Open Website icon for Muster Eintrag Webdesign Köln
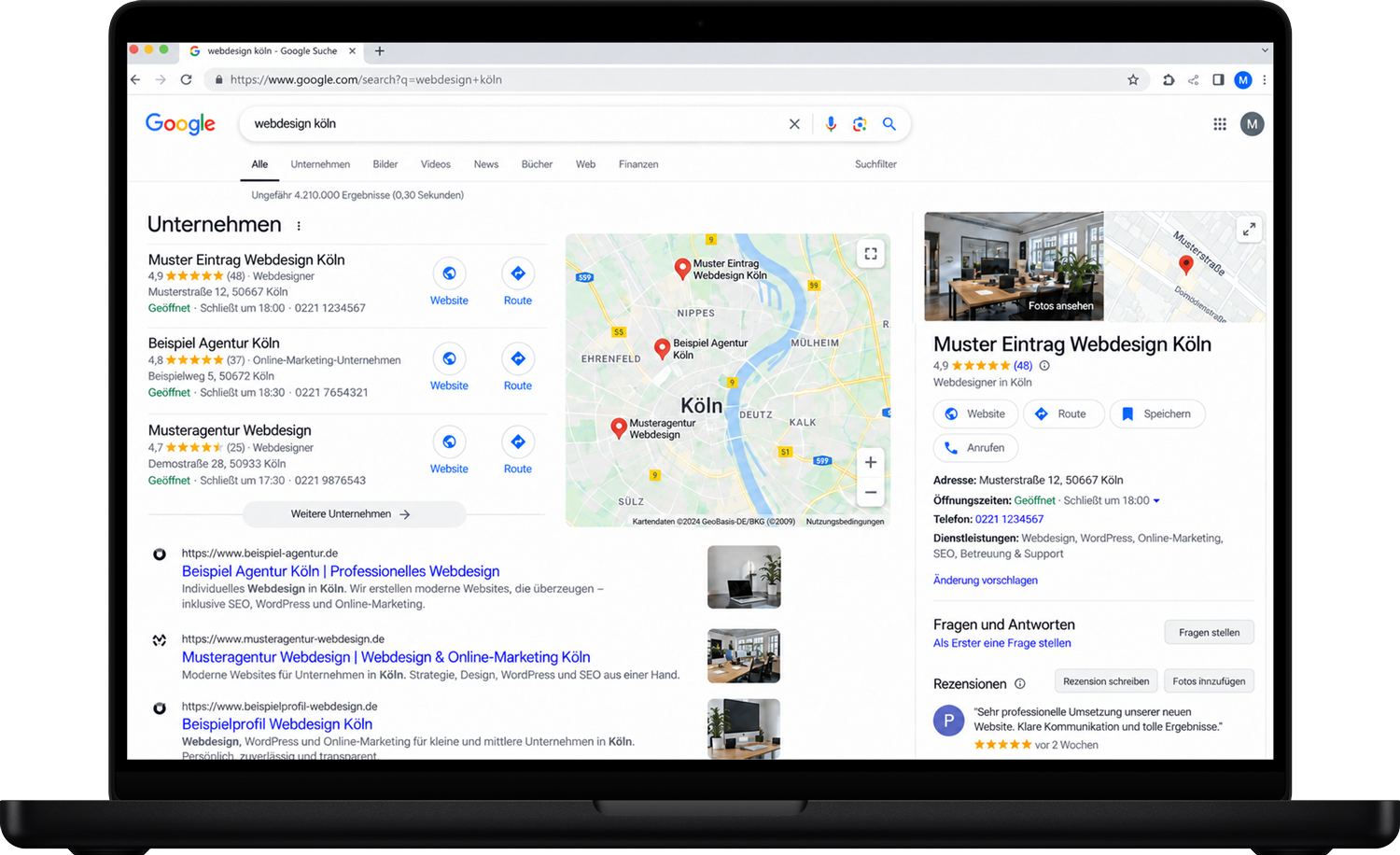 (x=449, y=273)
